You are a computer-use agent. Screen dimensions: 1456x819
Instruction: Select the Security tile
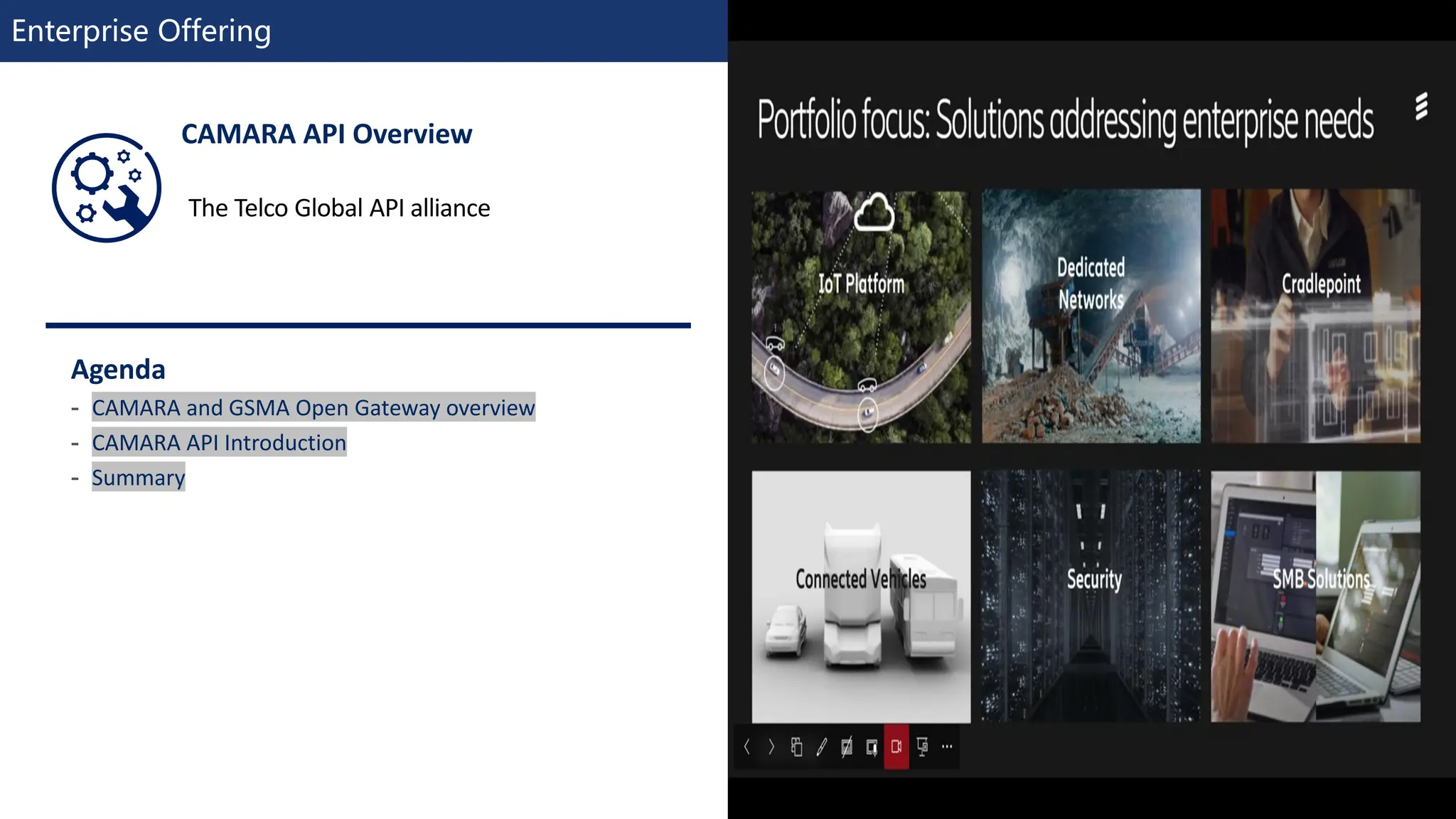tap(1093, 596)
